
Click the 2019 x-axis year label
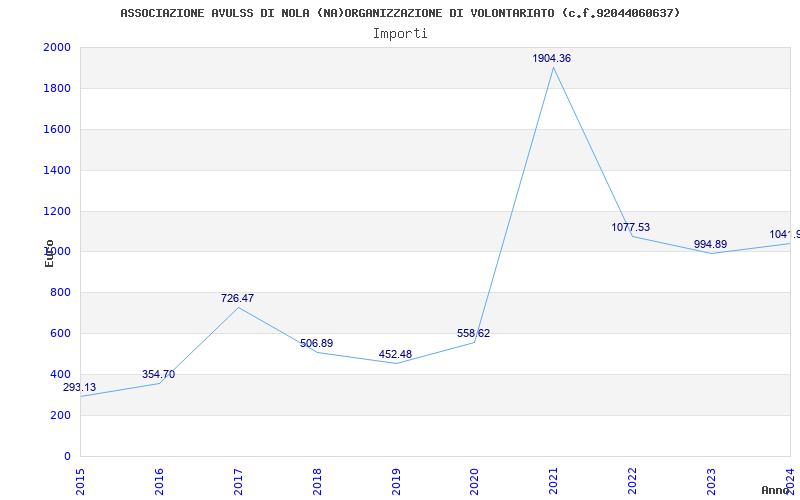396,482
